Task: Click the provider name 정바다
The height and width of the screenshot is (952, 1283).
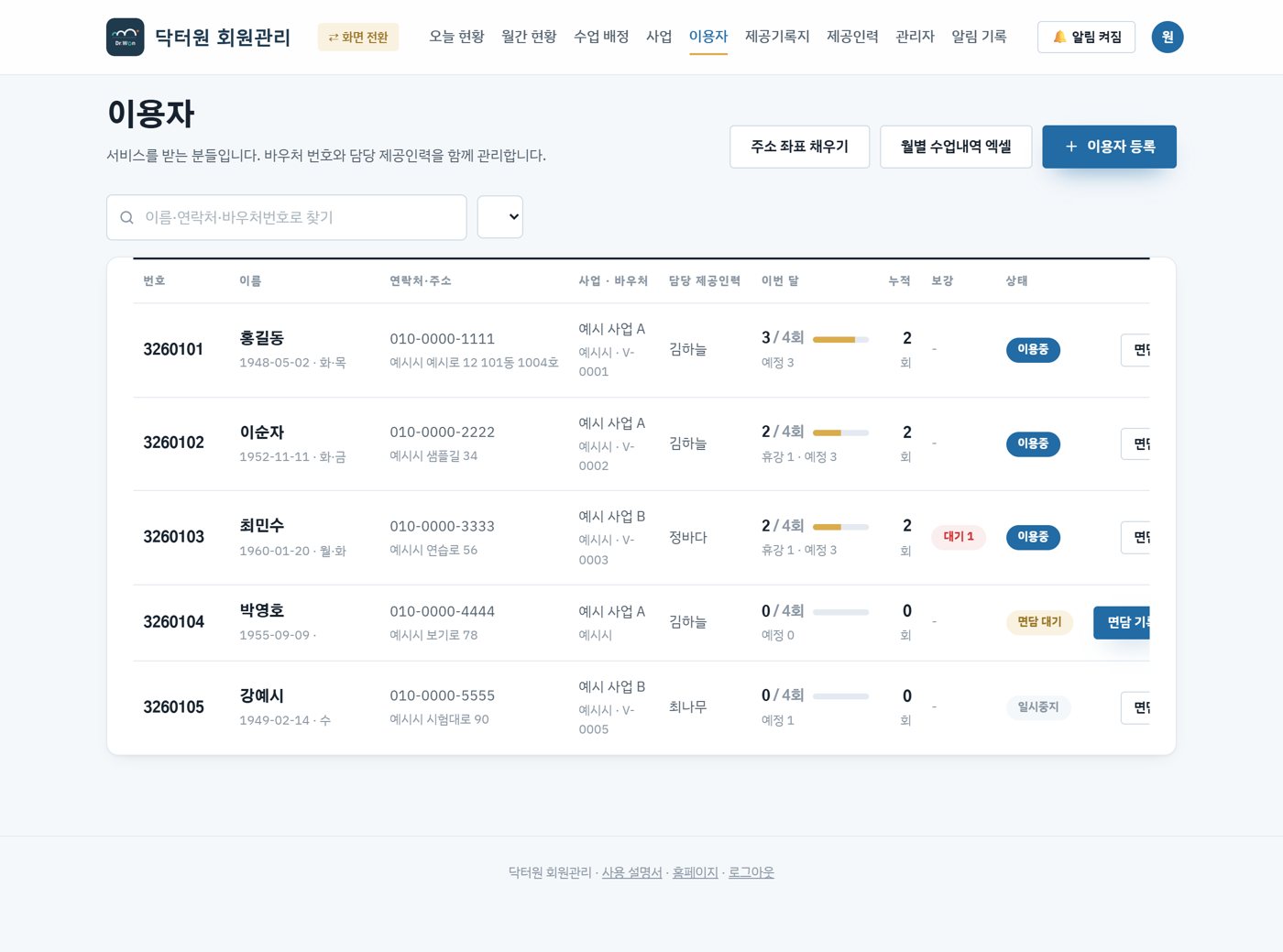Action: click(687, 538)
